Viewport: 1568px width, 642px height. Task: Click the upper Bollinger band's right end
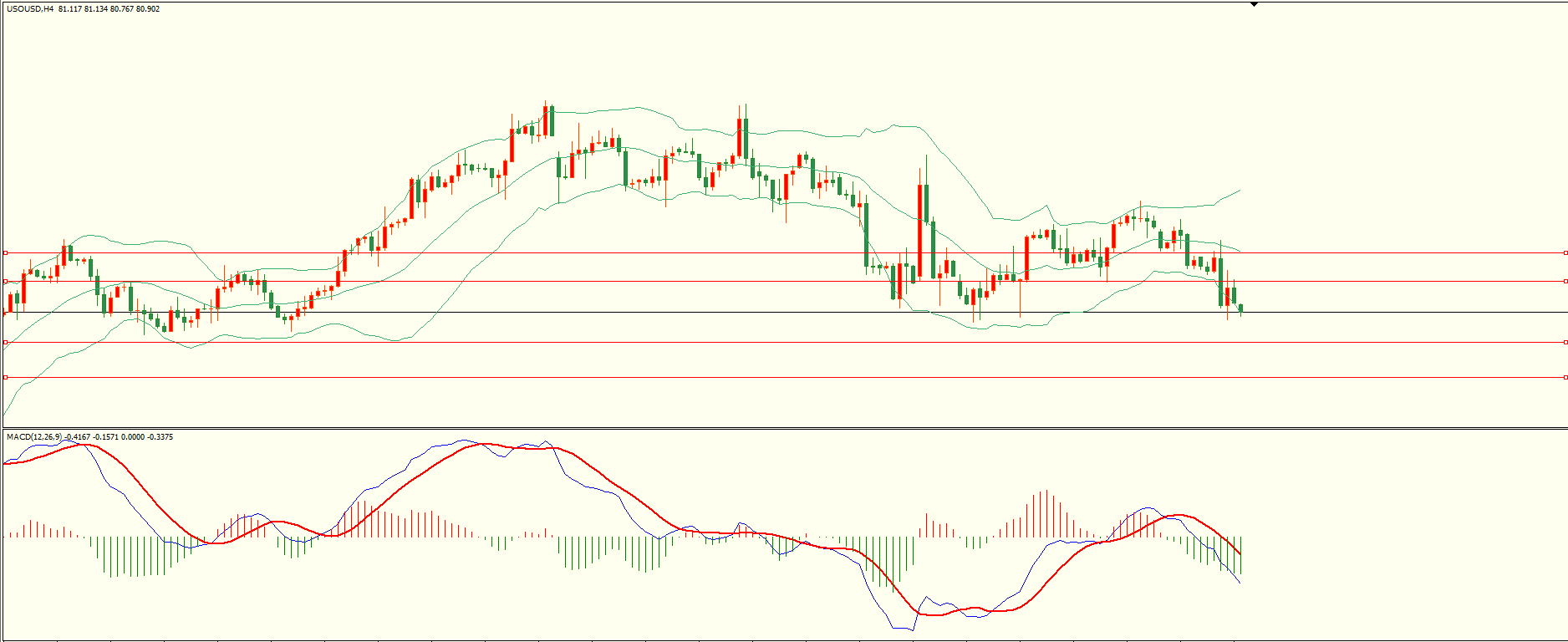(1240, 191)
